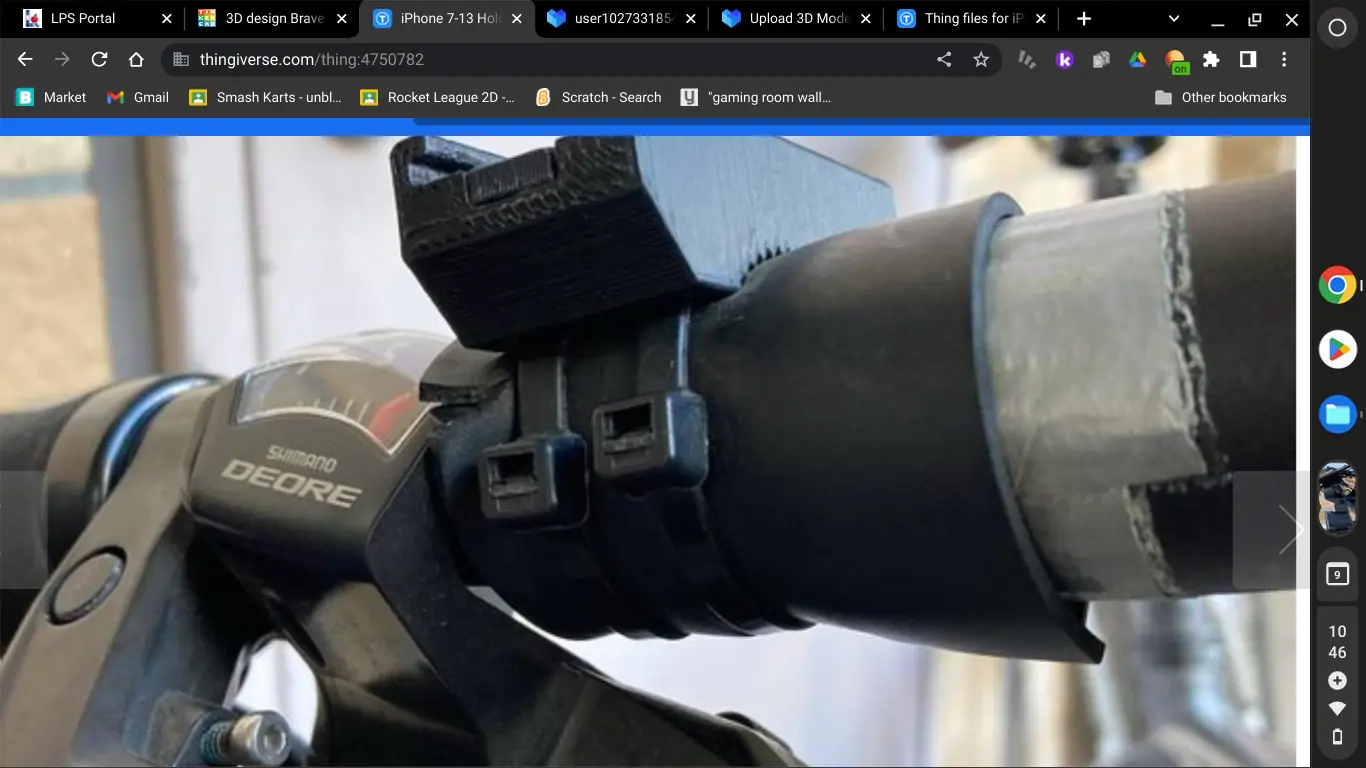Open the Chrome three-dot menu
1366x768 pixels.
[1284, 60]
